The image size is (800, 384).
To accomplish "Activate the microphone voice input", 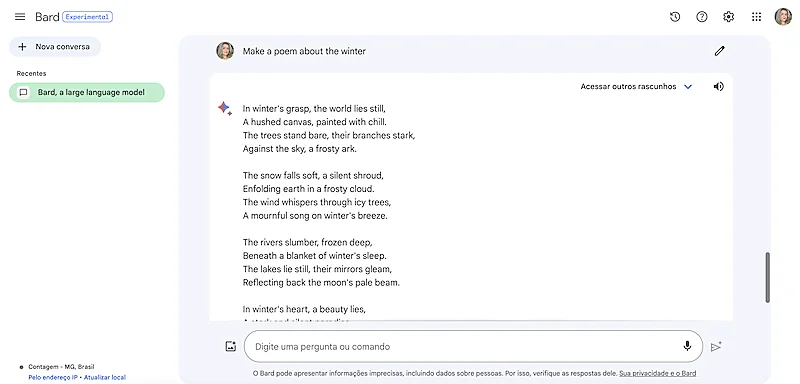I will tap(687, 346).
